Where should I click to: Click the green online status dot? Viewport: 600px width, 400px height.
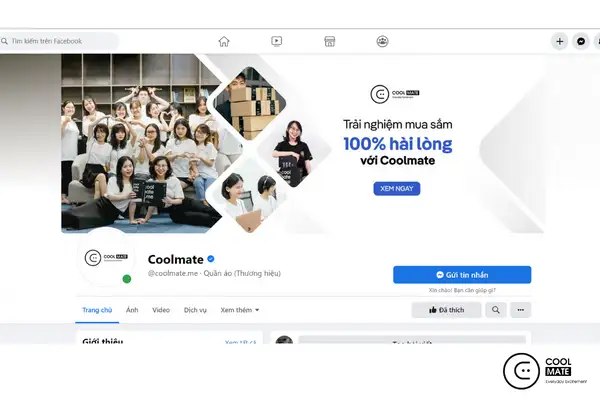pos(127,279)
